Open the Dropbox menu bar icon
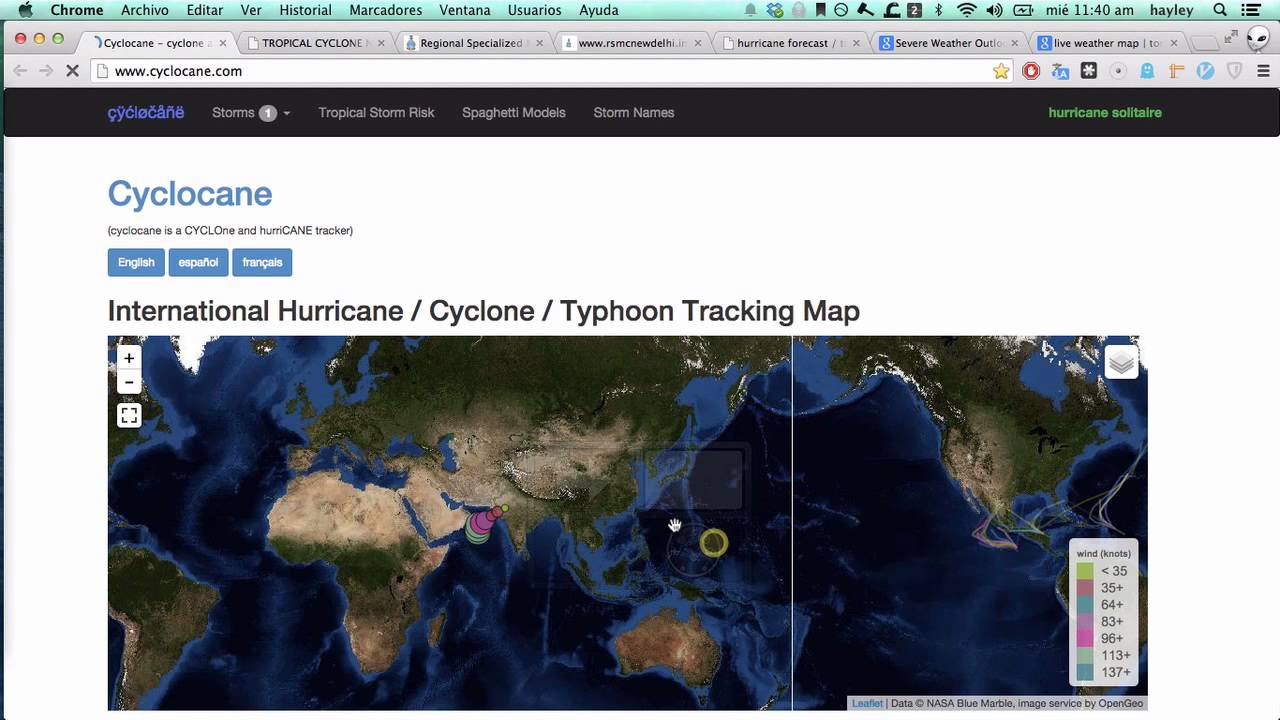This screenshot has height=720, width=1280. [775, 10]
